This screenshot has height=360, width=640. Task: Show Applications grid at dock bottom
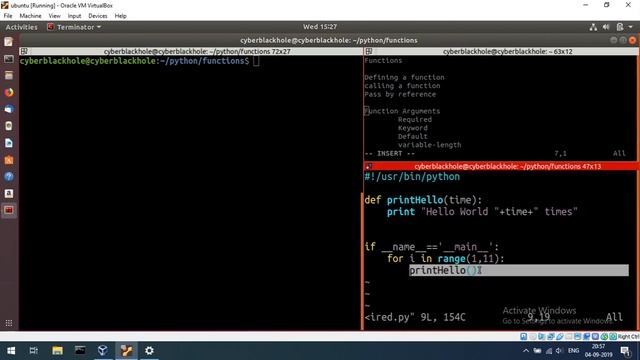point(9,323)
